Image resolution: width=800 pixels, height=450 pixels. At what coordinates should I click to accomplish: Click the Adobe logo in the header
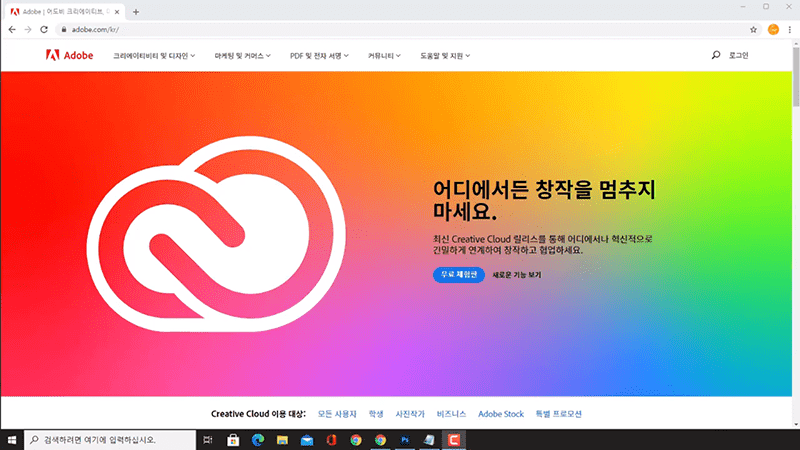click(x=69, y=55)
